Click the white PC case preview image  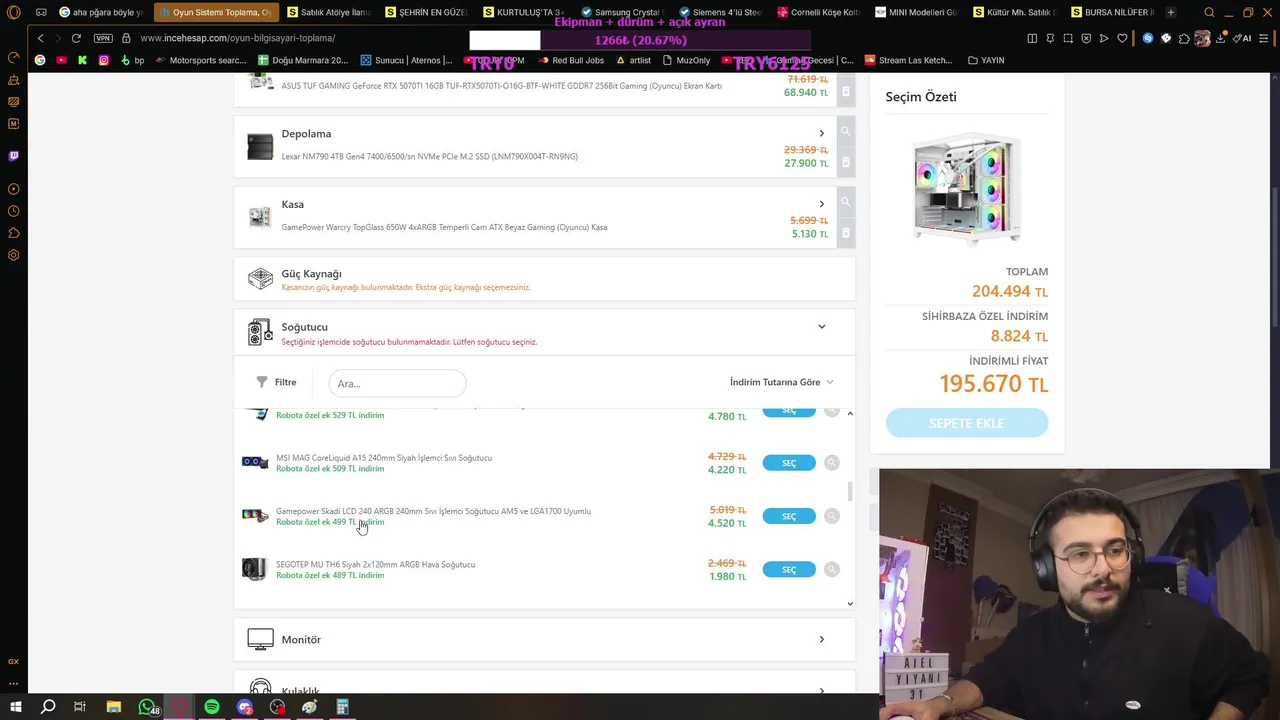tap(966, 188)
